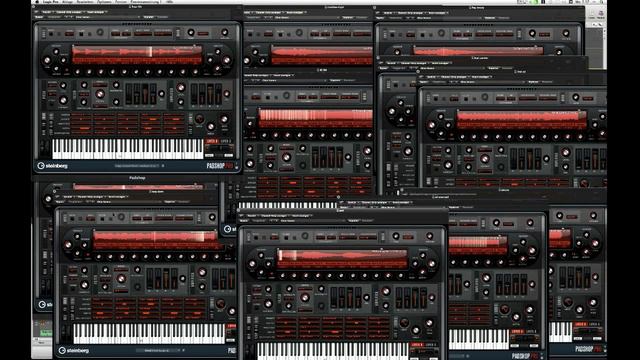Click the Compare button in the top-left plugin window
The width and height of the screenshot is (640, 360).
click(54, 17)
